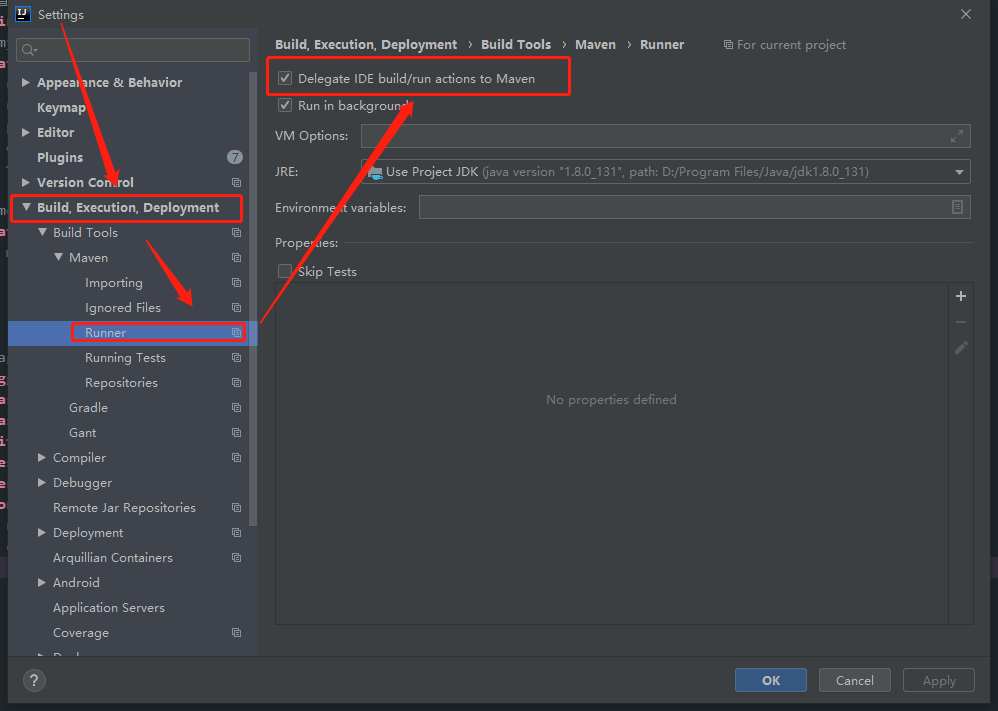Expand the VM Options field editor
Screen dimensions: 998x711
click(x=957, y=136)
